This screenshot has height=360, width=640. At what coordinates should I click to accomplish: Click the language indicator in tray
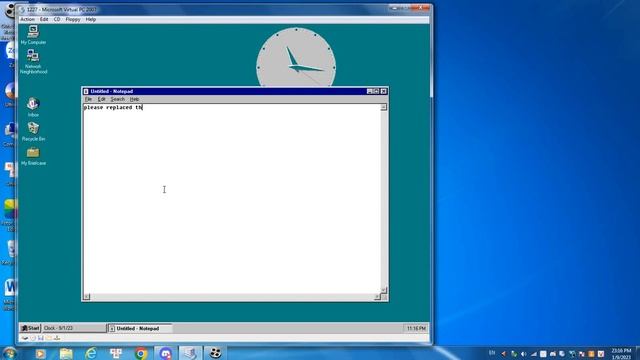(492, 353)
